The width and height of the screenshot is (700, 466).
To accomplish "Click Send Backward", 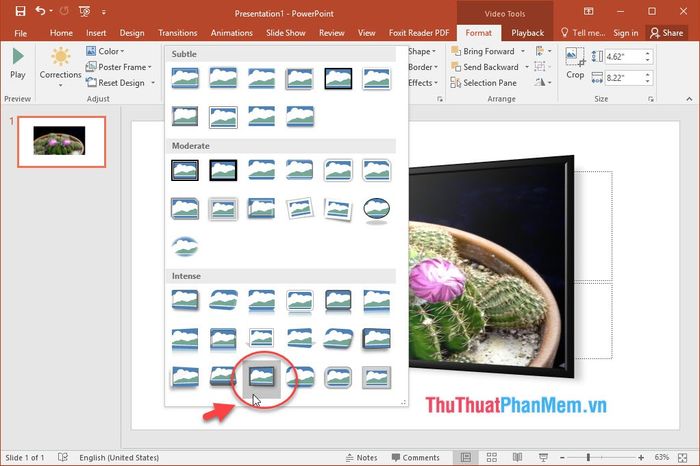I will 485,67.
